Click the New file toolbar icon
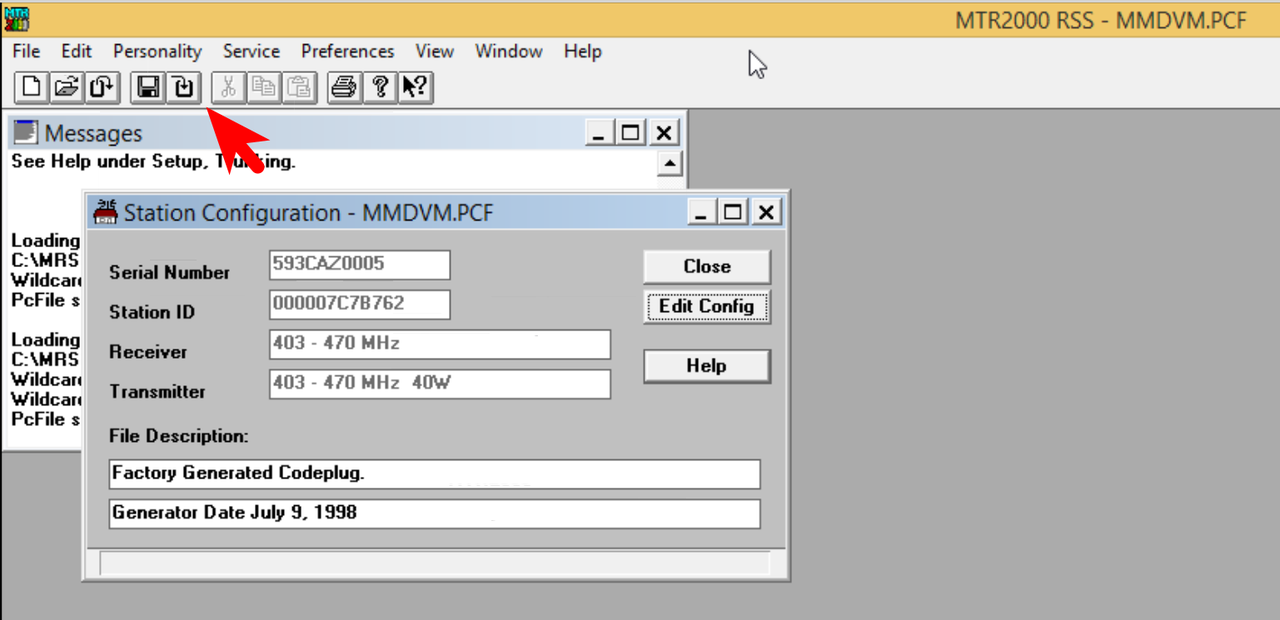Image resolution: width=1280 pixels, height=620 pixels. pos(32,87)
